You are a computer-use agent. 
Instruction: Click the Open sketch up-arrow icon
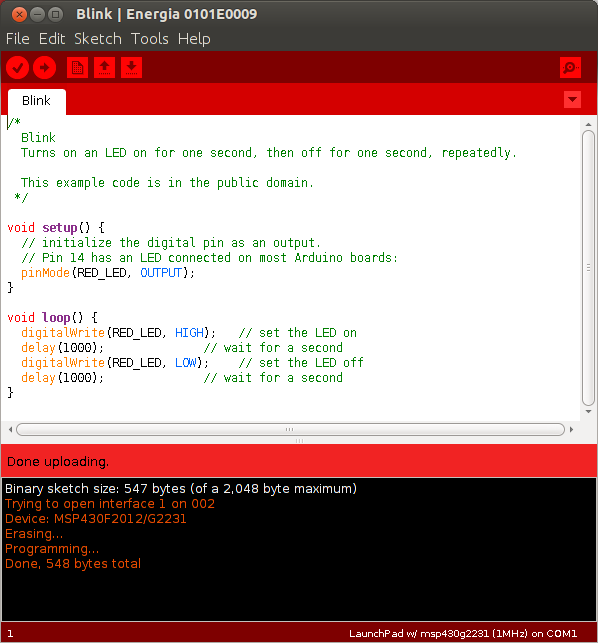coord(105,68)
